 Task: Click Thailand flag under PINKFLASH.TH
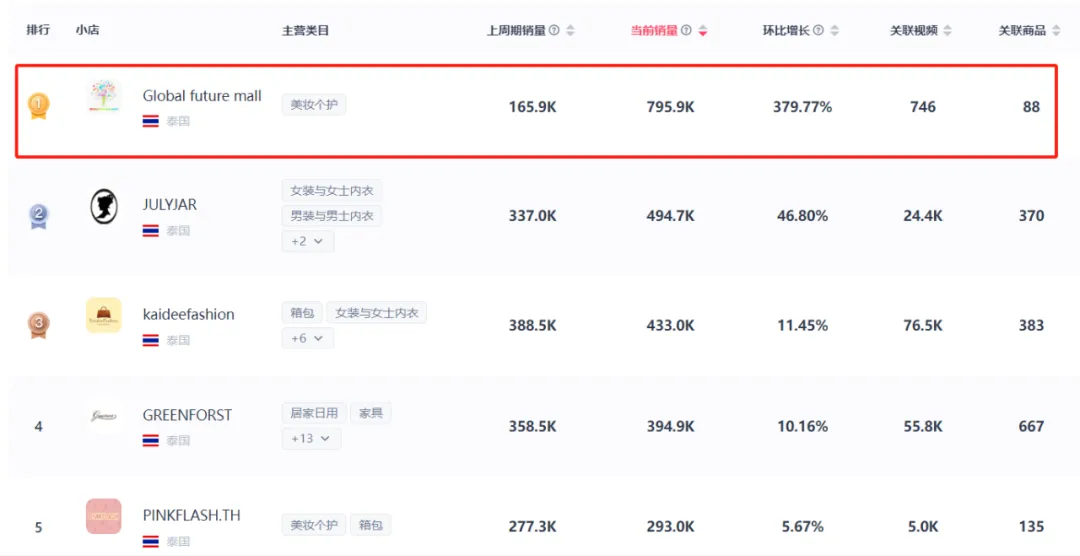pyautogui.click(x=151, y=542)
